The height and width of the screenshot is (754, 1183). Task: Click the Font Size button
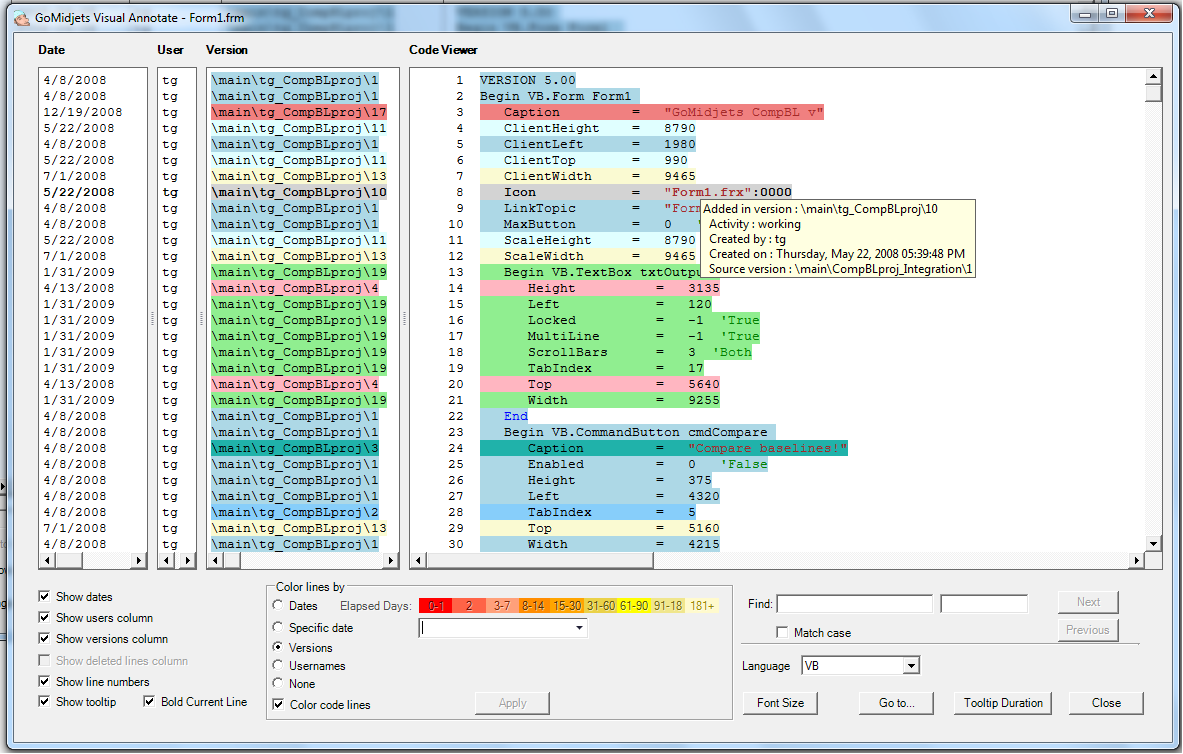click(780, 703)
